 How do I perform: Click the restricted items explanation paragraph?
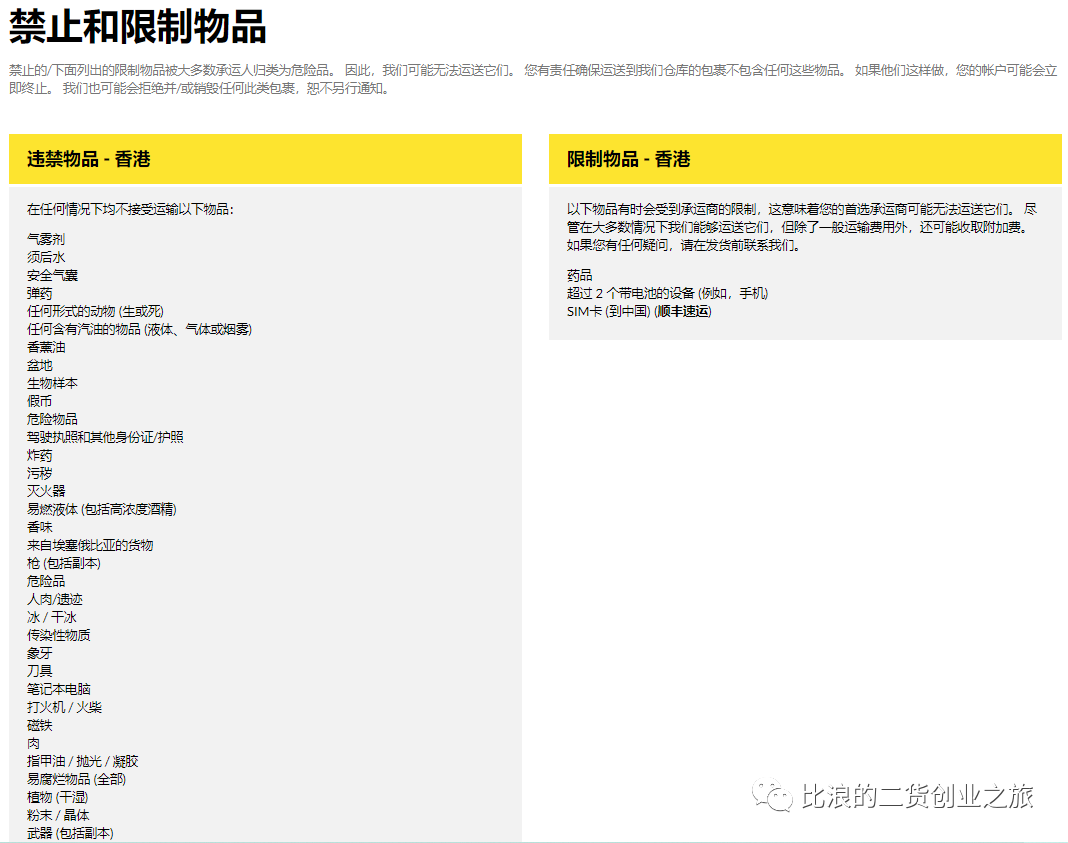[802, 227]
